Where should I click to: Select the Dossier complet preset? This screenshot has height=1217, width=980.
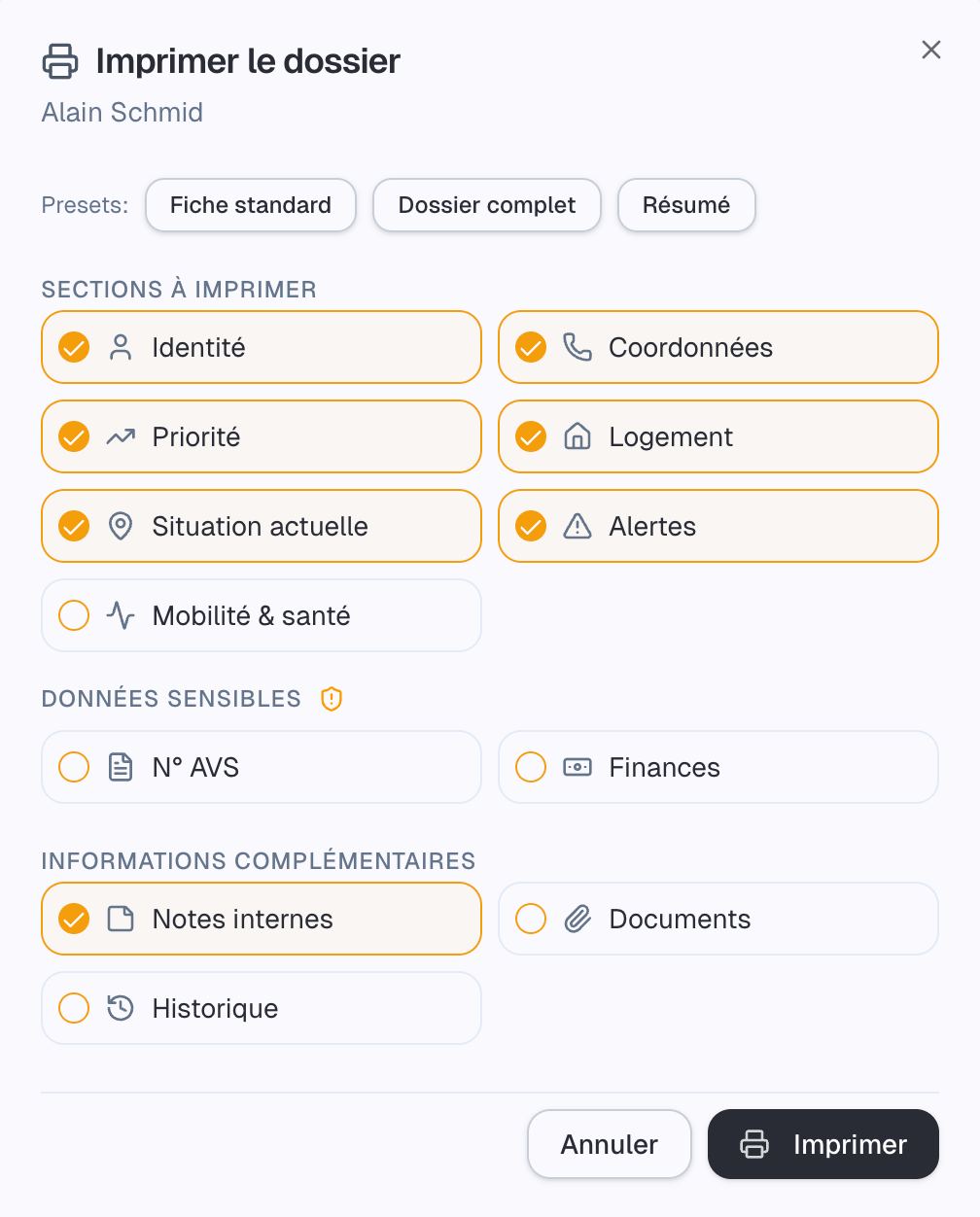[x=486, y=205]
